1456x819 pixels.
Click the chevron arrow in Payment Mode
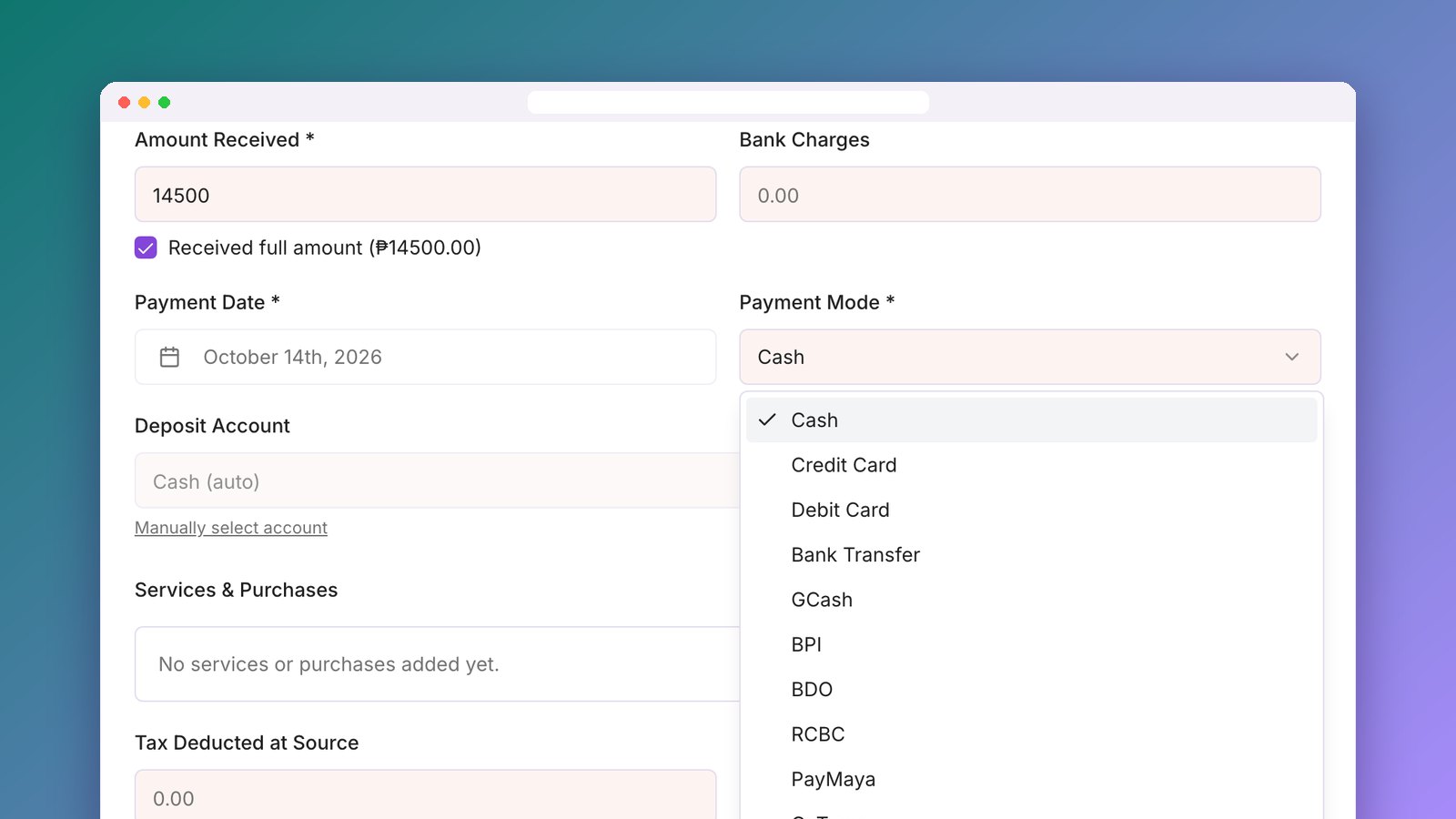1291,357
